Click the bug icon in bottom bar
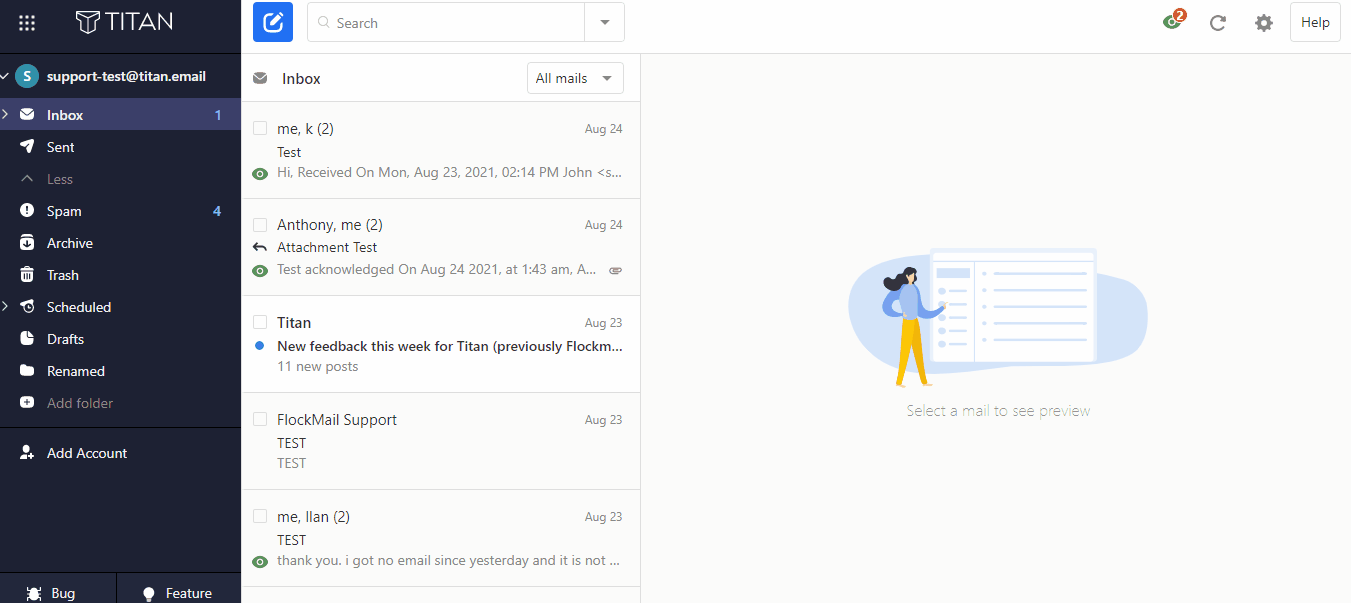 point(34,593)
